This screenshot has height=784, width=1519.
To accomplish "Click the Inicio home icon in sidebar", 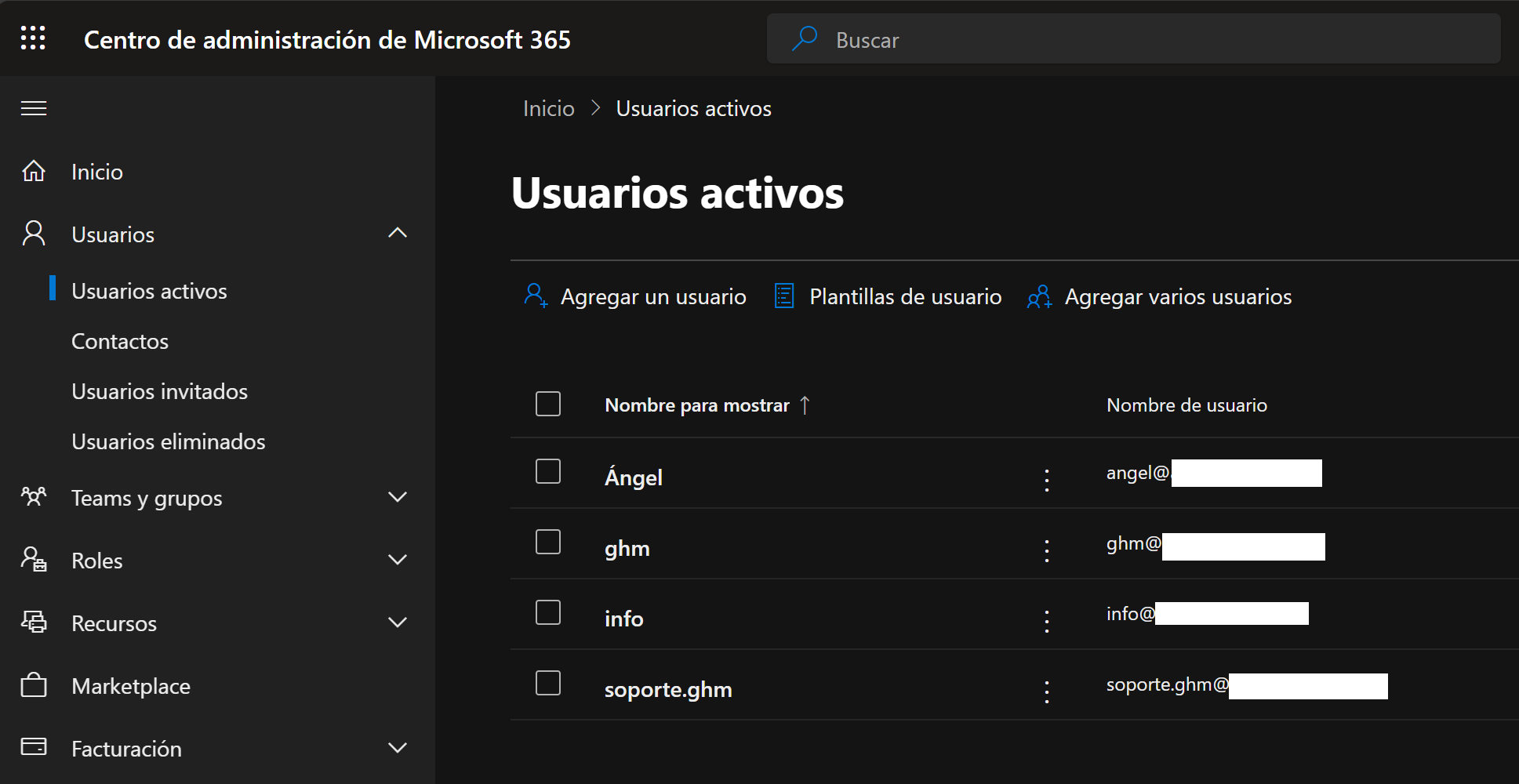I will (34, 171).
